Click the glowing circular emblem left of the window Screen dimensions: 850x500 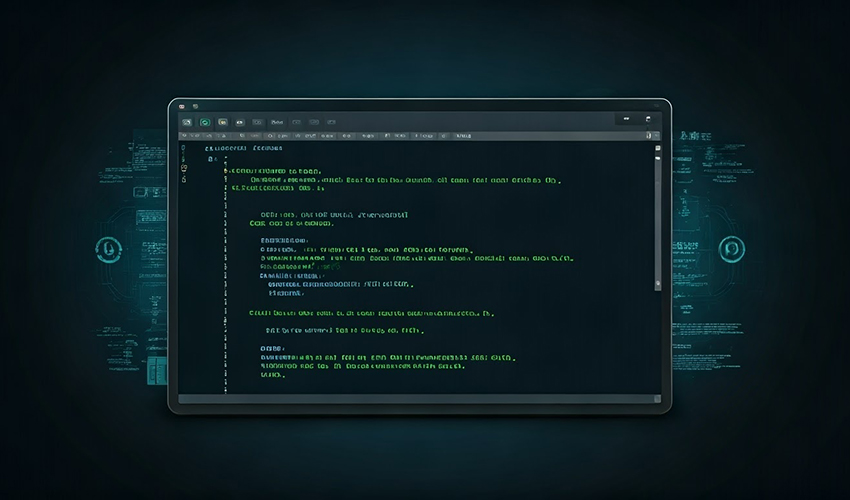(x=108, y=249)
